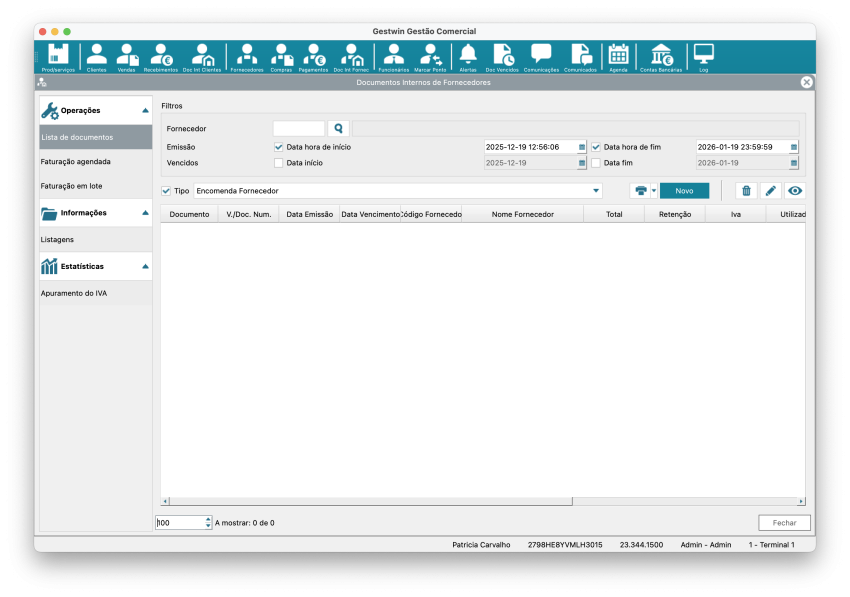Open Prod/serviços from the toolbar
This screenshot has width=850, height=597.
tap(58, 57)
